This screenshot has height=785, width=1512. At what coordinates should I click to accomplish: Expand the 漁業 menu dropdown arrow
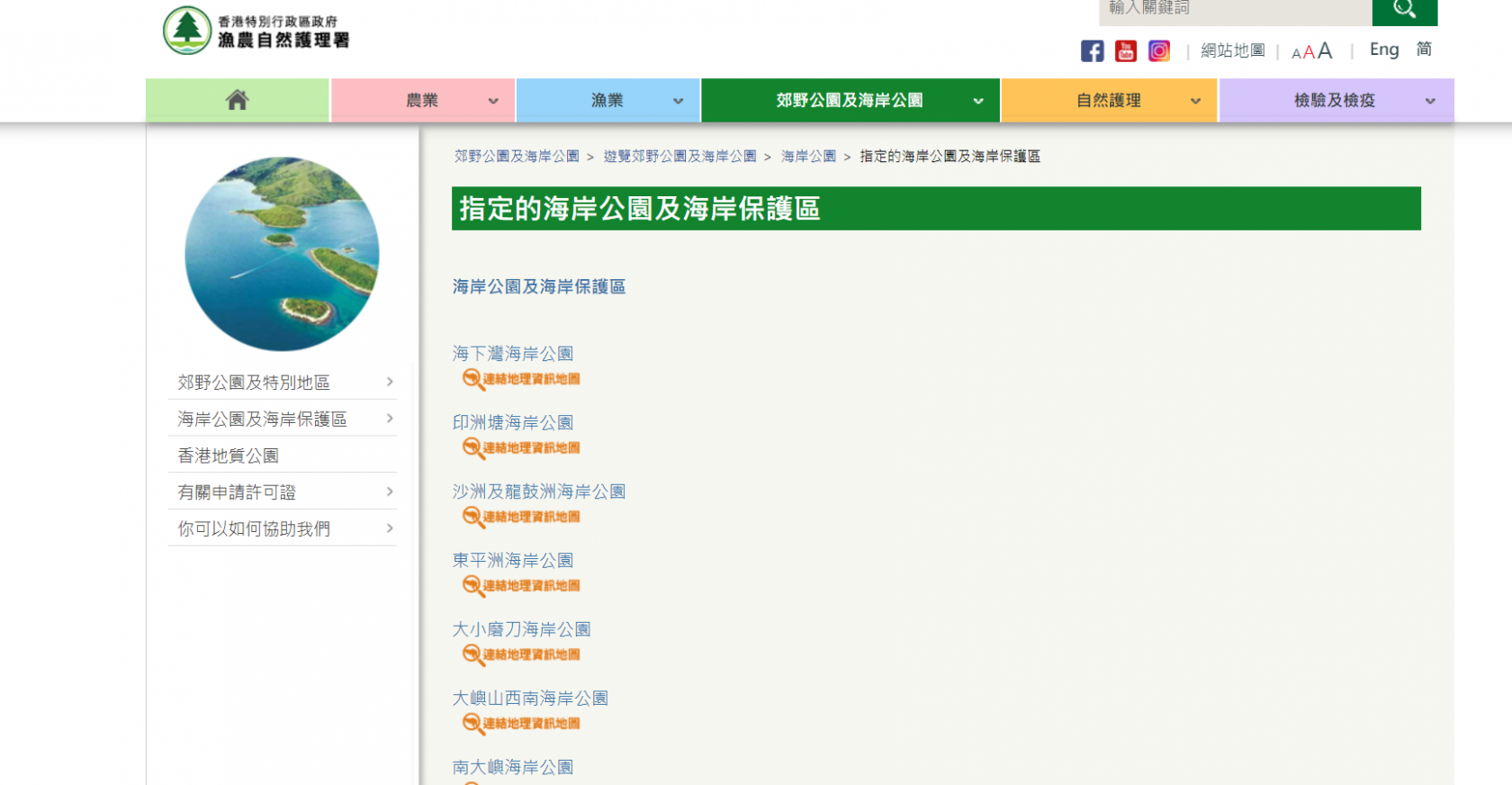pyautogui.click(x=679, y=101)
